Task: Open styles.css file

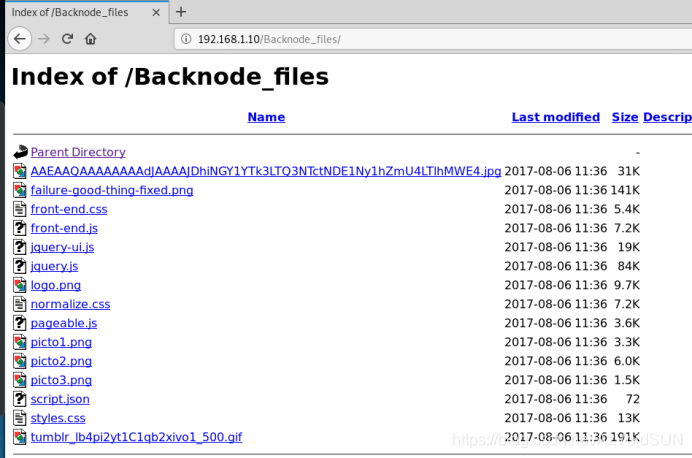Action: coord(58,418)
